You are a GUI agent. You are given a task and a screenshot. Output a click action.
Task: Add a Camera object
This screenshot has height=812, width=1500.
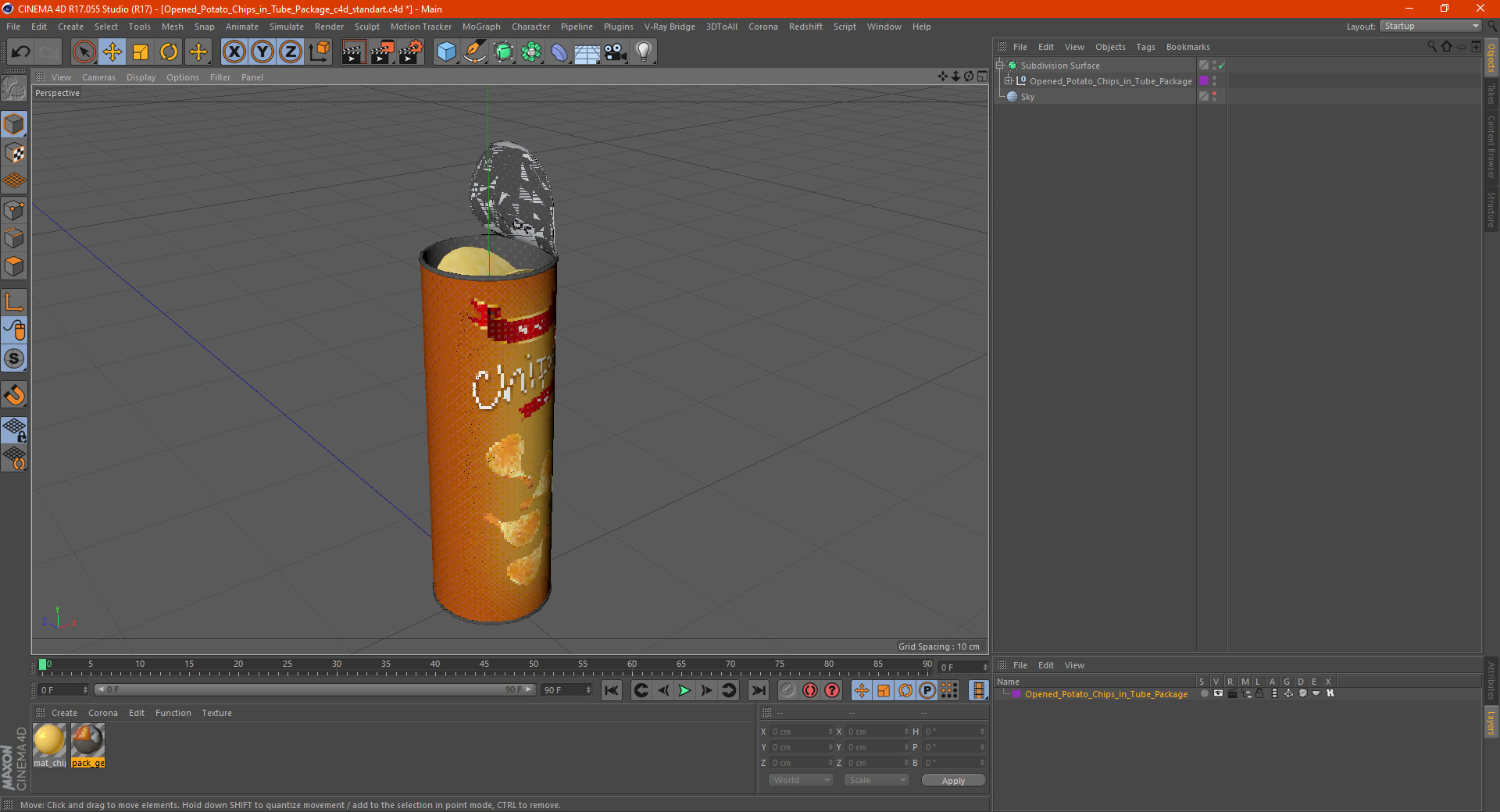(x=616, y=52)
